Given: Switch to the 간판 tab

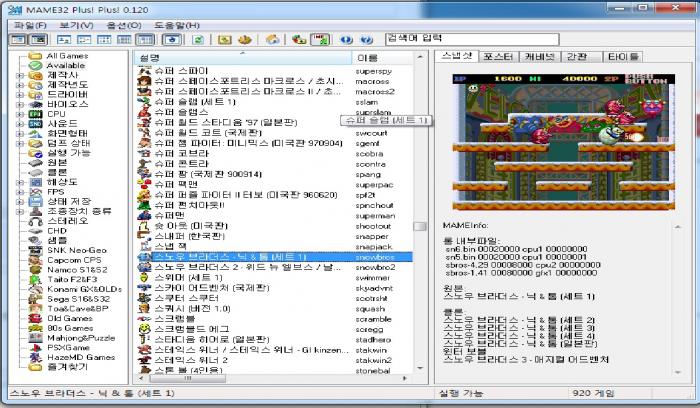Looking at the screenshot, I should coord(579,57).
